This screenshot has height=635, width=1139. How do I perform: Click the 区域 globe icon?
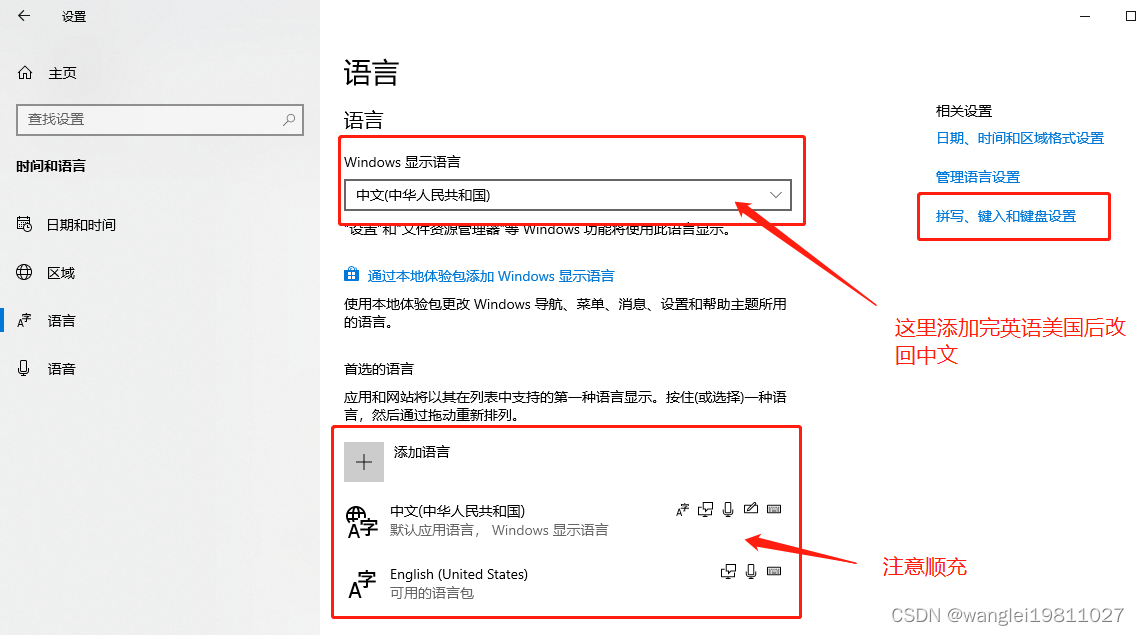pyautogui.click(x=24, y=272)
